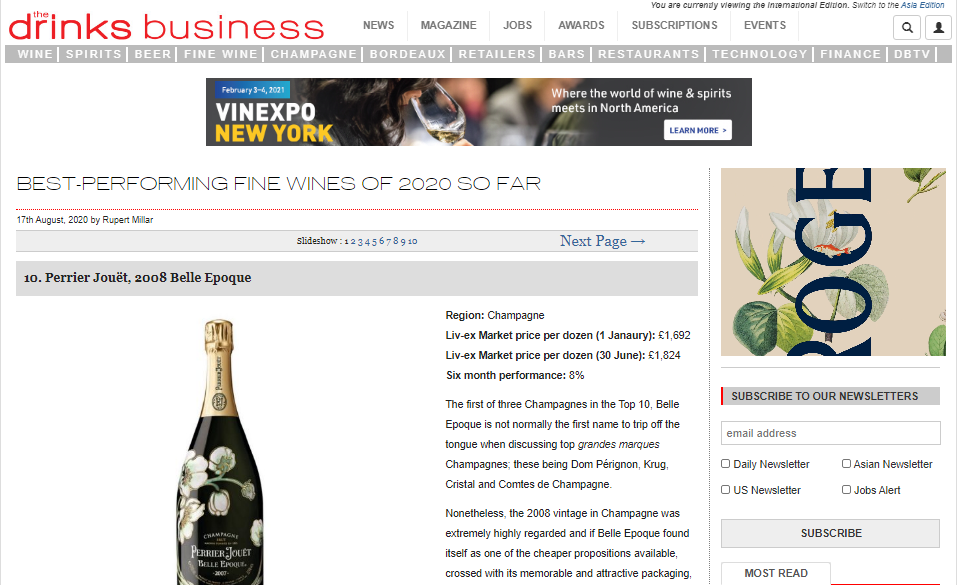Click the Perrier Jouët bottle image
957x585 pixels.
point(220,452)
